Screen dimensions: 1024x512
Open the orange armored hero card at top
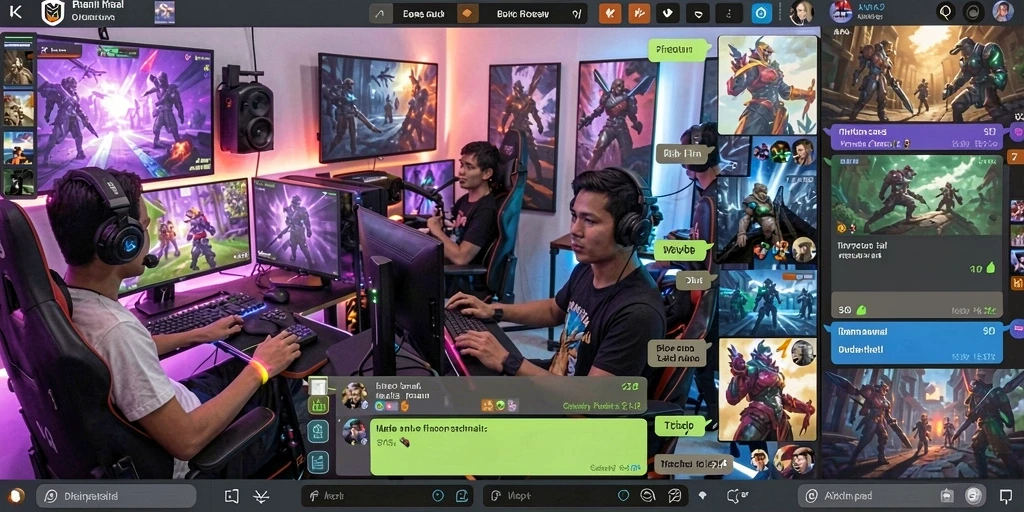(x=767, y=84)
